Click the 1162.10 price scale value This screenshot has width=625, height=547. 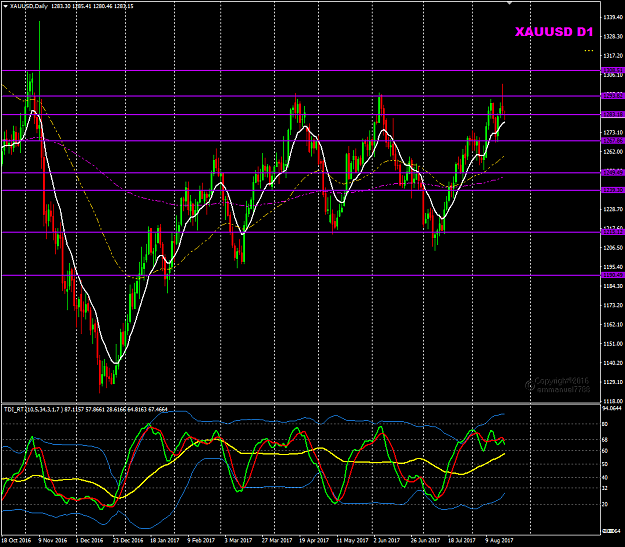pyautogui.click(x=613, y=325)
